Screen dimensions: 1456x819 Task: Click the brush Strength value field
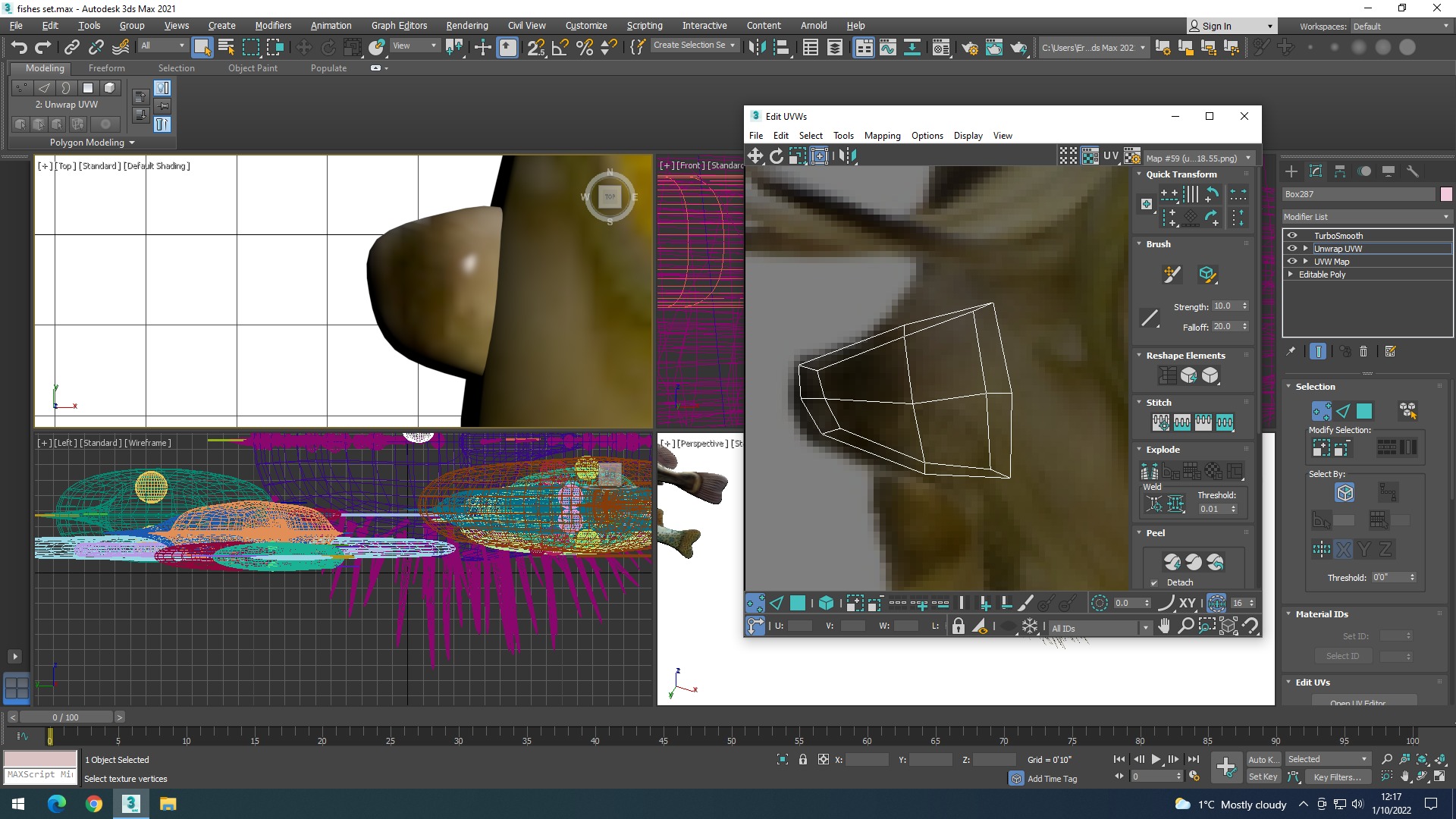(x=1224, y=306)
